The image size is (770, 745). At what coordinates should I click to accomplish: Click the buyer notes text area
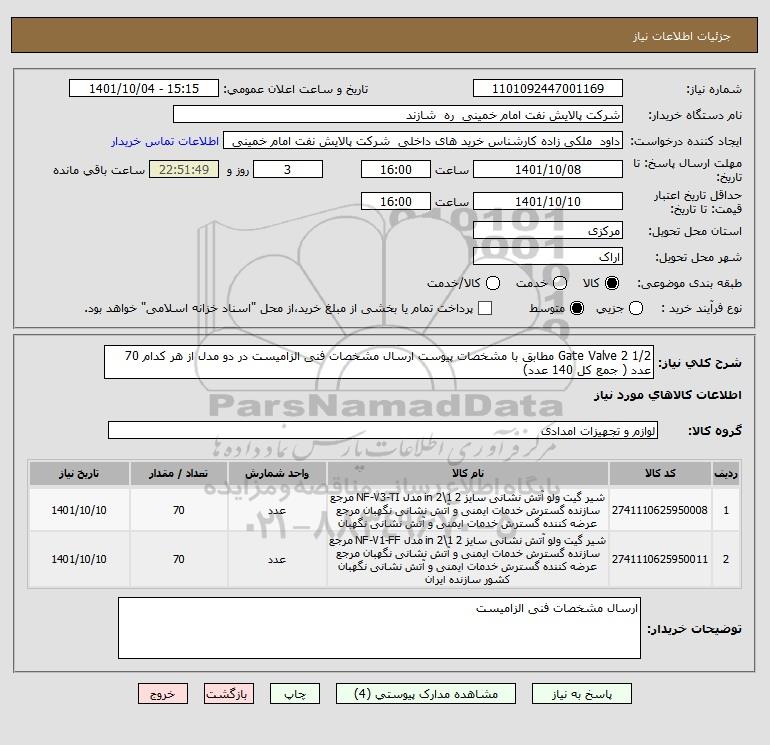click(x=379, y=628)
